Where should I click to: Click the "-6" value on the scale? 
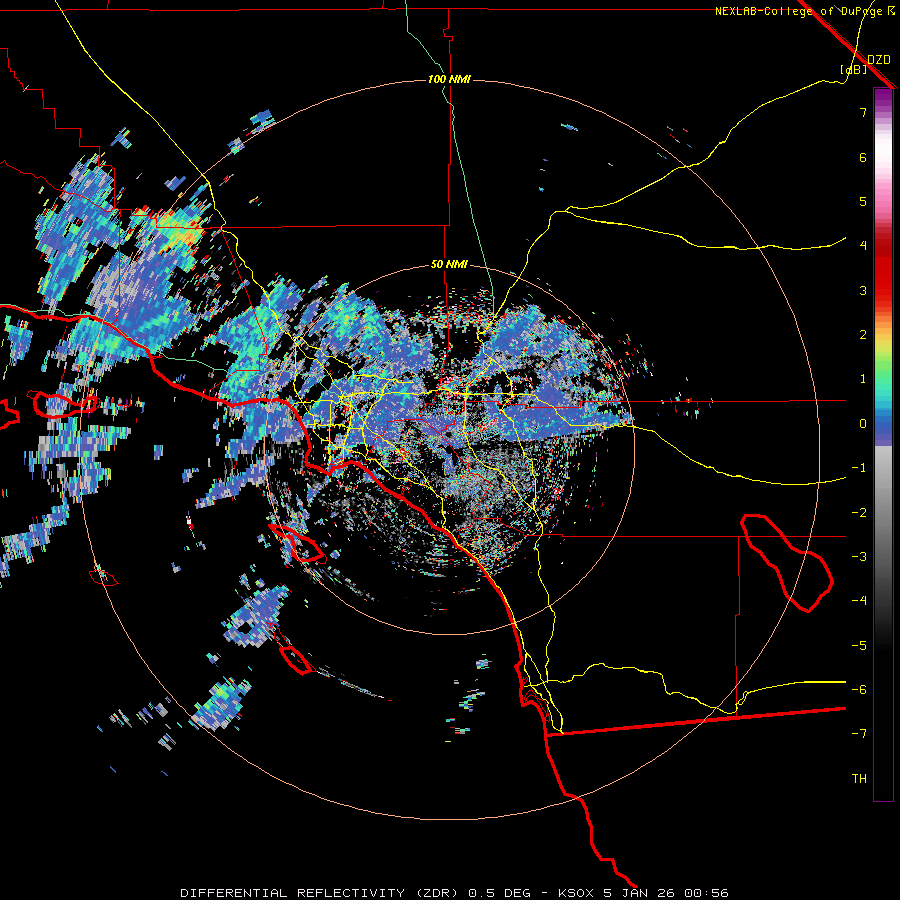click(859, 690)
